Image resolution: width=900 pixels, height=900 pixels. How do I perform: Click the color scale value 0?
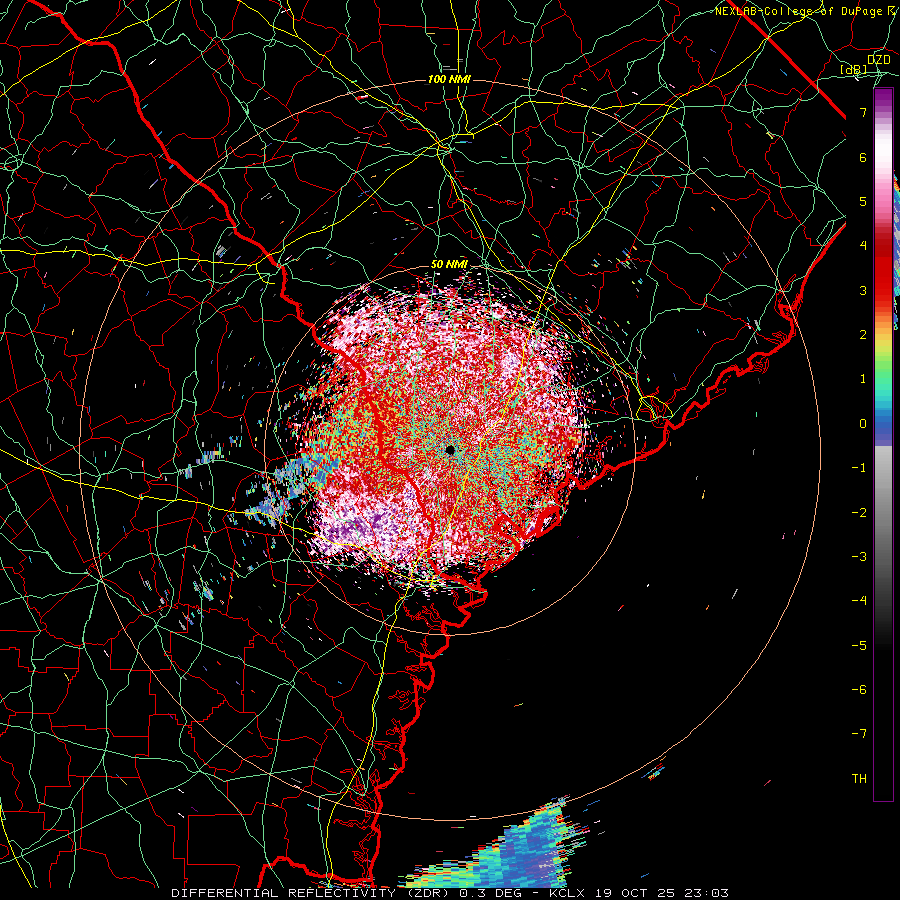(x=863, y=424)
